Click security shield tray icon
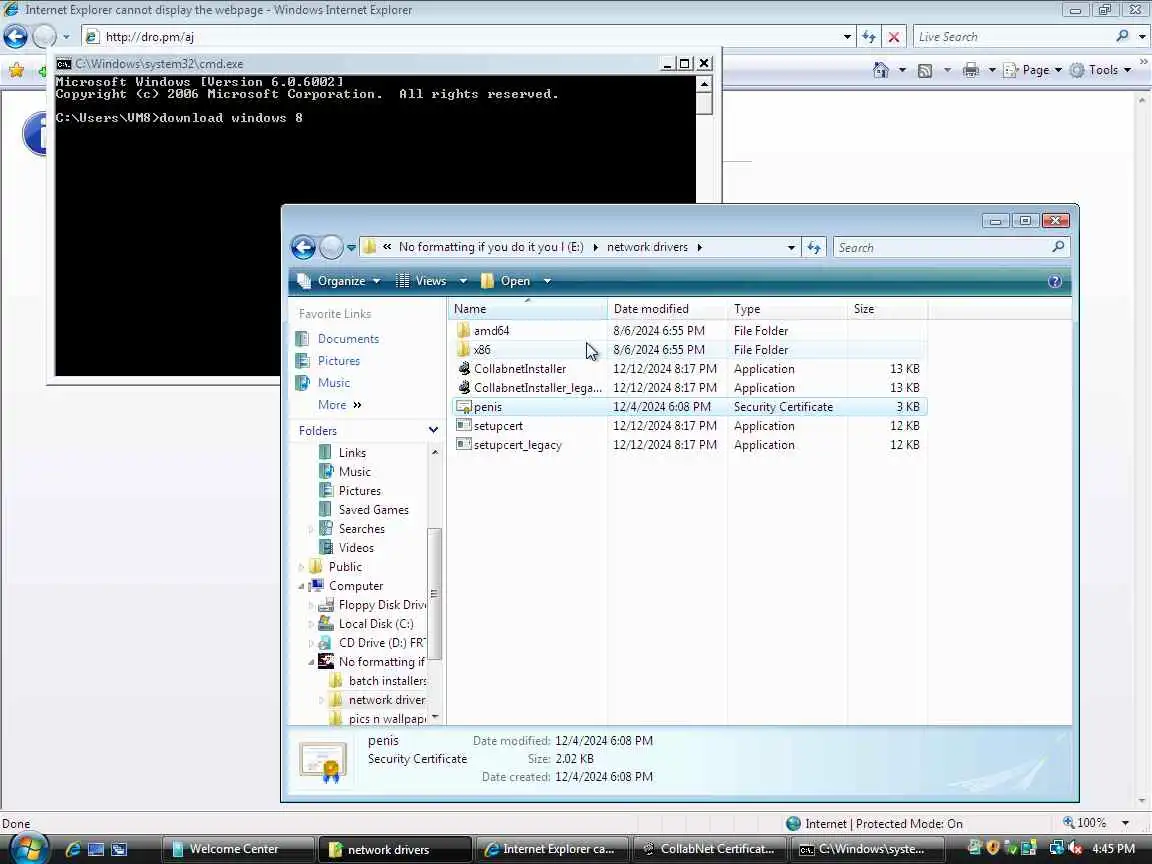The width and height of the screenshot is (1152, 864). point(993,848)
